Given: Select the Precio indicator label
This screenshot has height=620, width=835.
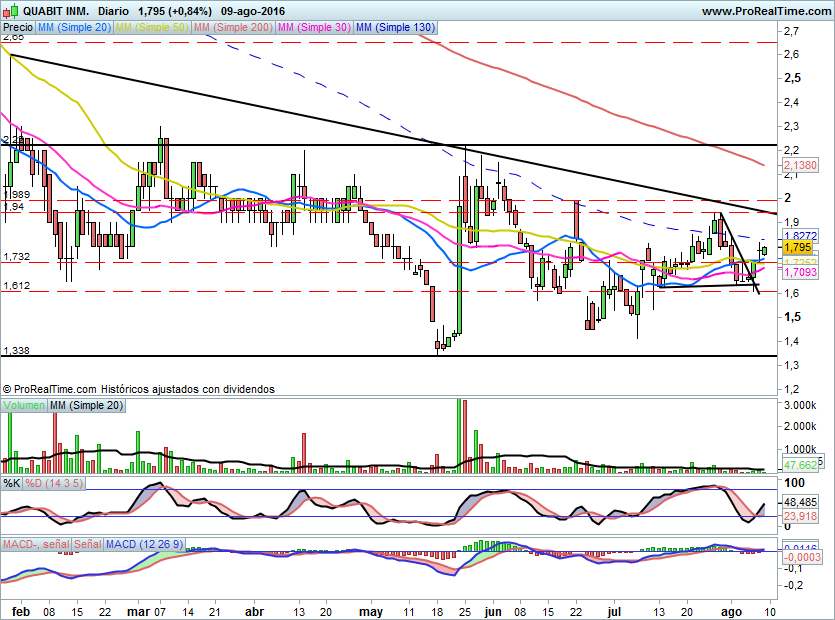Looking at the screenshot, I should point(18,27).
